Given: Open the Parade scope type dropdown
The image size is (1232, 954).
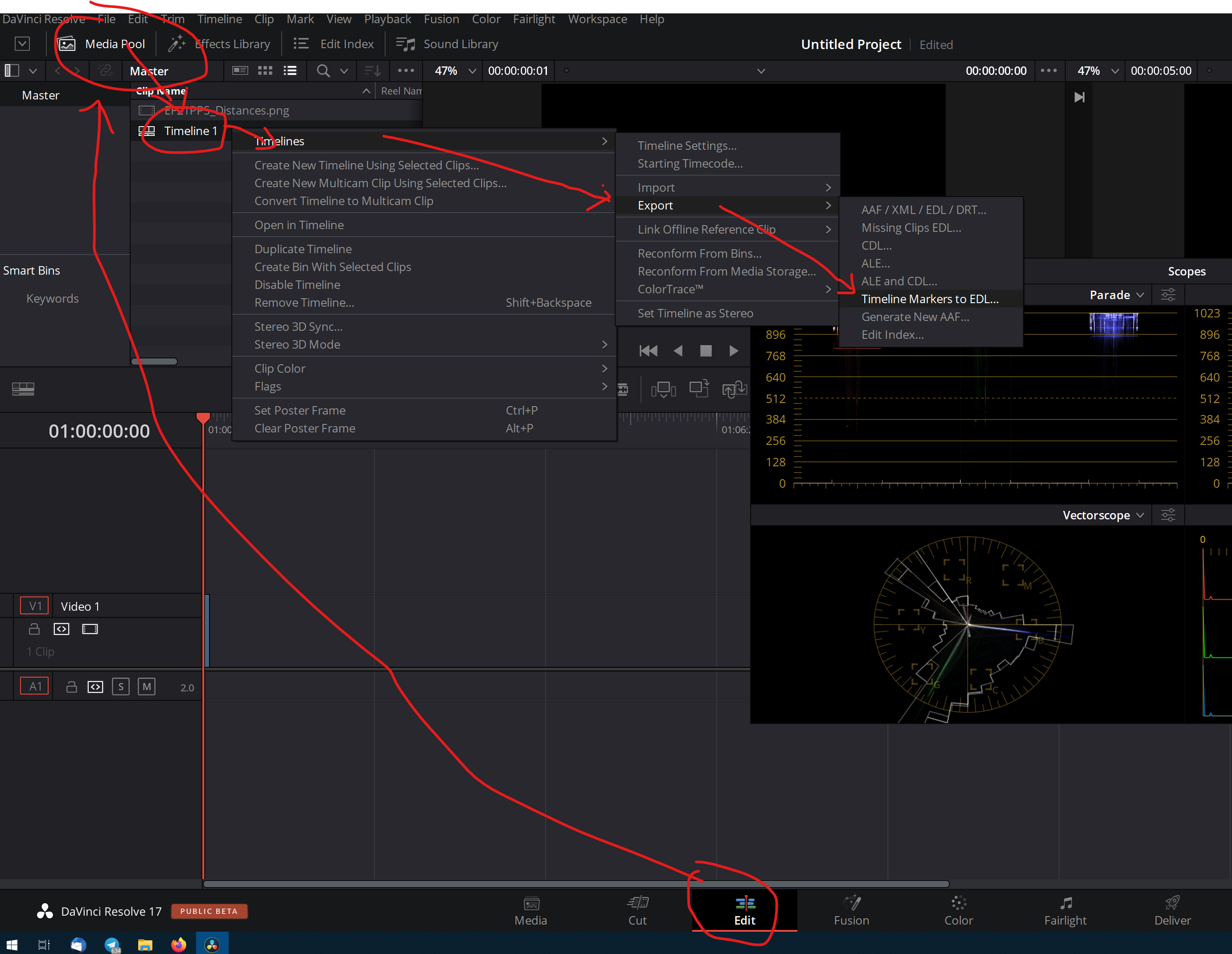Looking at the screenshot, I should [1117, 295].
